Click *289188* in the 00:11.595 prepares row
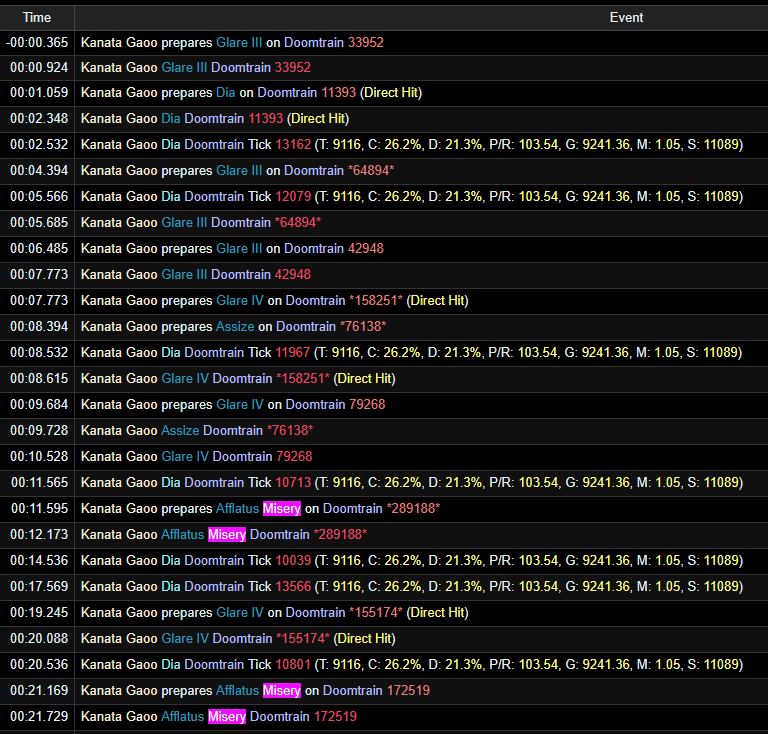768x734 pixels. (413, 508)
